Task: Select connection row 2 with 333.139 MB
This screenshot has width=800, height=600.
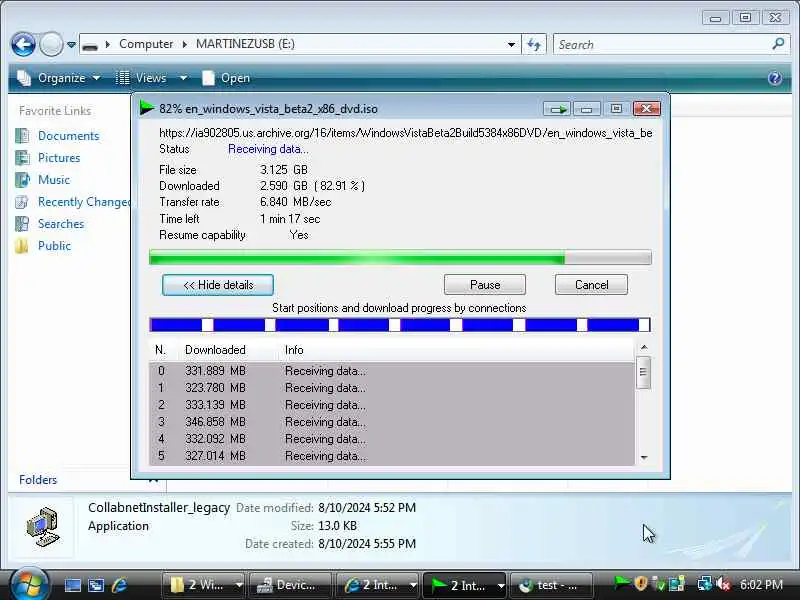Action: click(391, 405)
